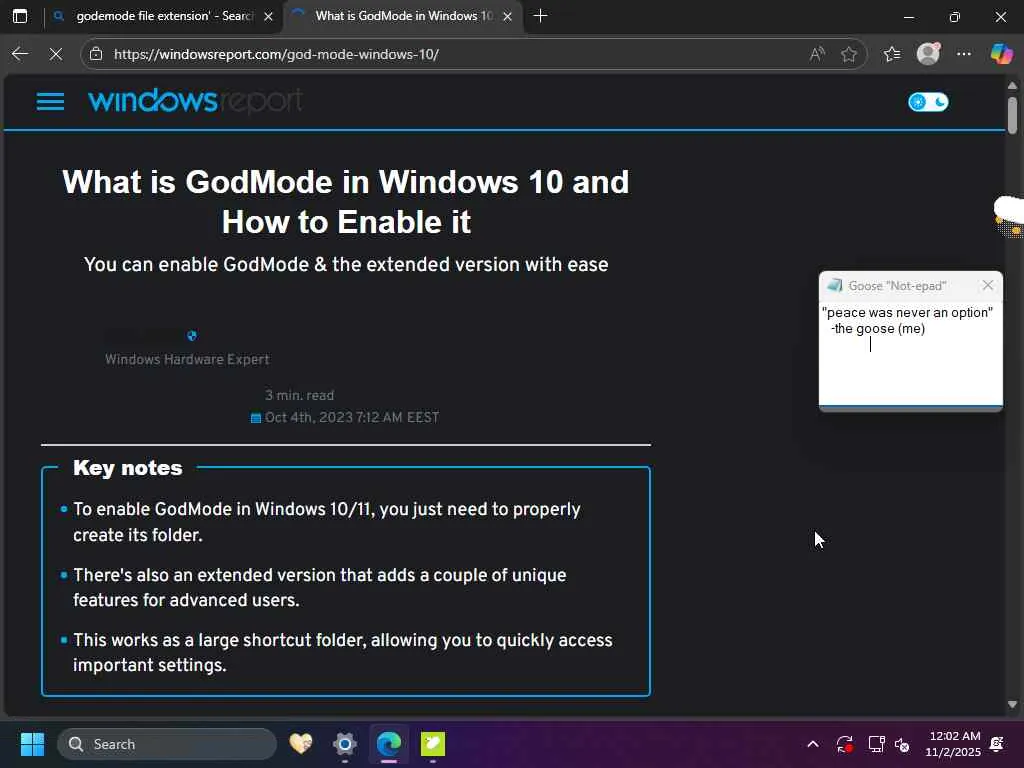This screenshot has width=1024, height=768.
Task: Open the Favorites list
Action: point(891,54)
